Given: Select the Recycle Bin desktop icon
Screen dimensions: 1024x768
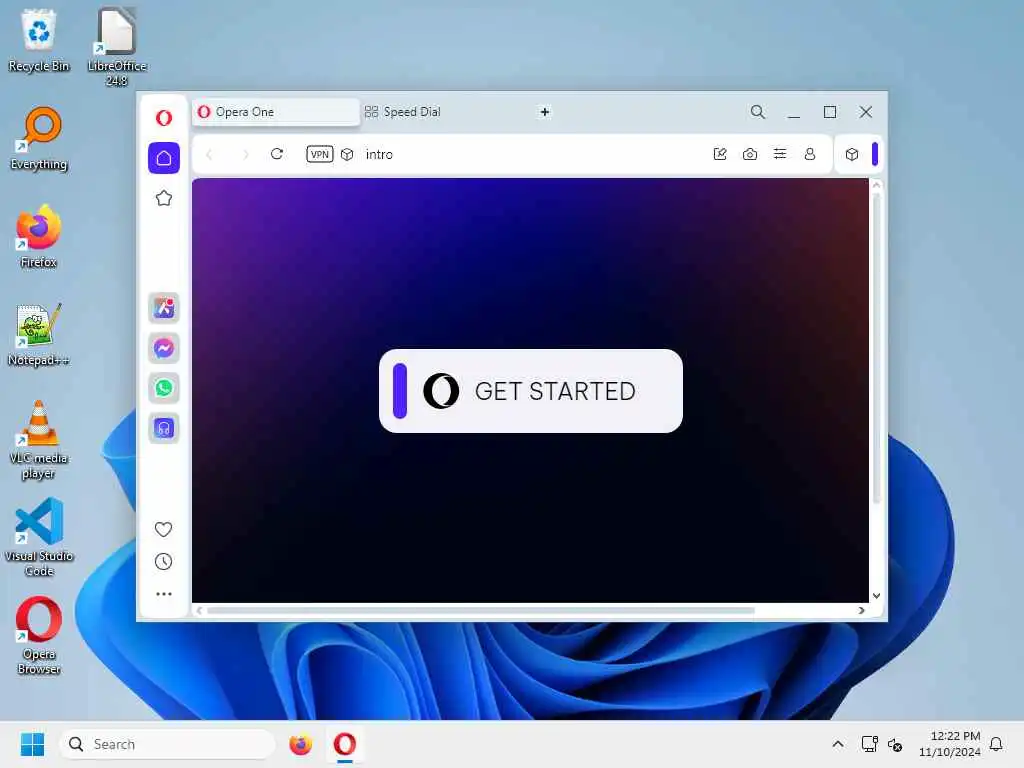Looking at the screenshot, I should click(39, 40).
